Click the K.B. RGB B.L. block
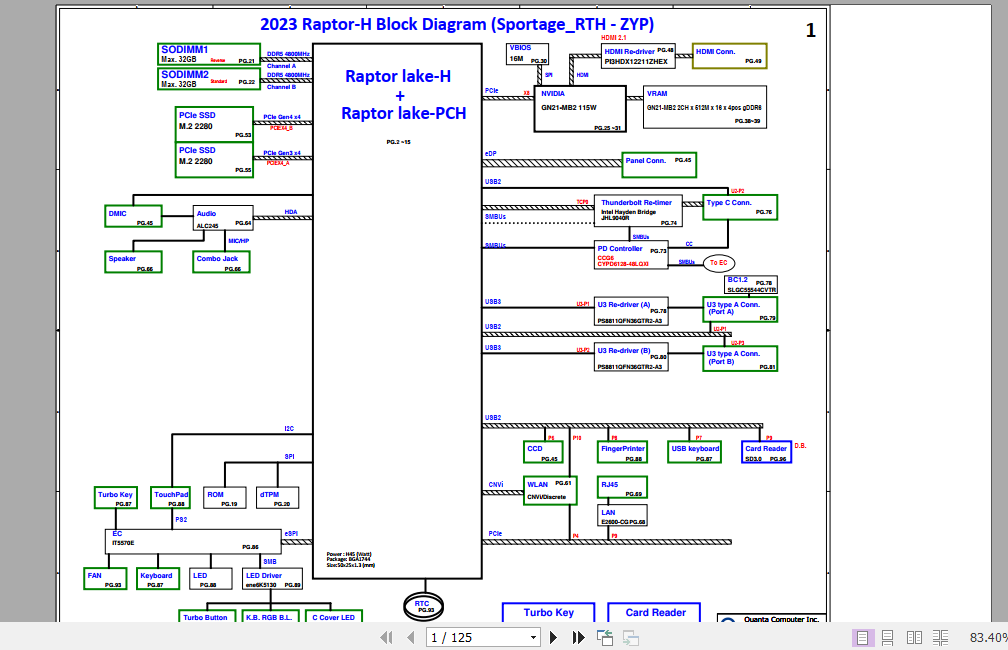Image resolution: width=1008 pixels, height=650 pixels. tap(269, 616)
